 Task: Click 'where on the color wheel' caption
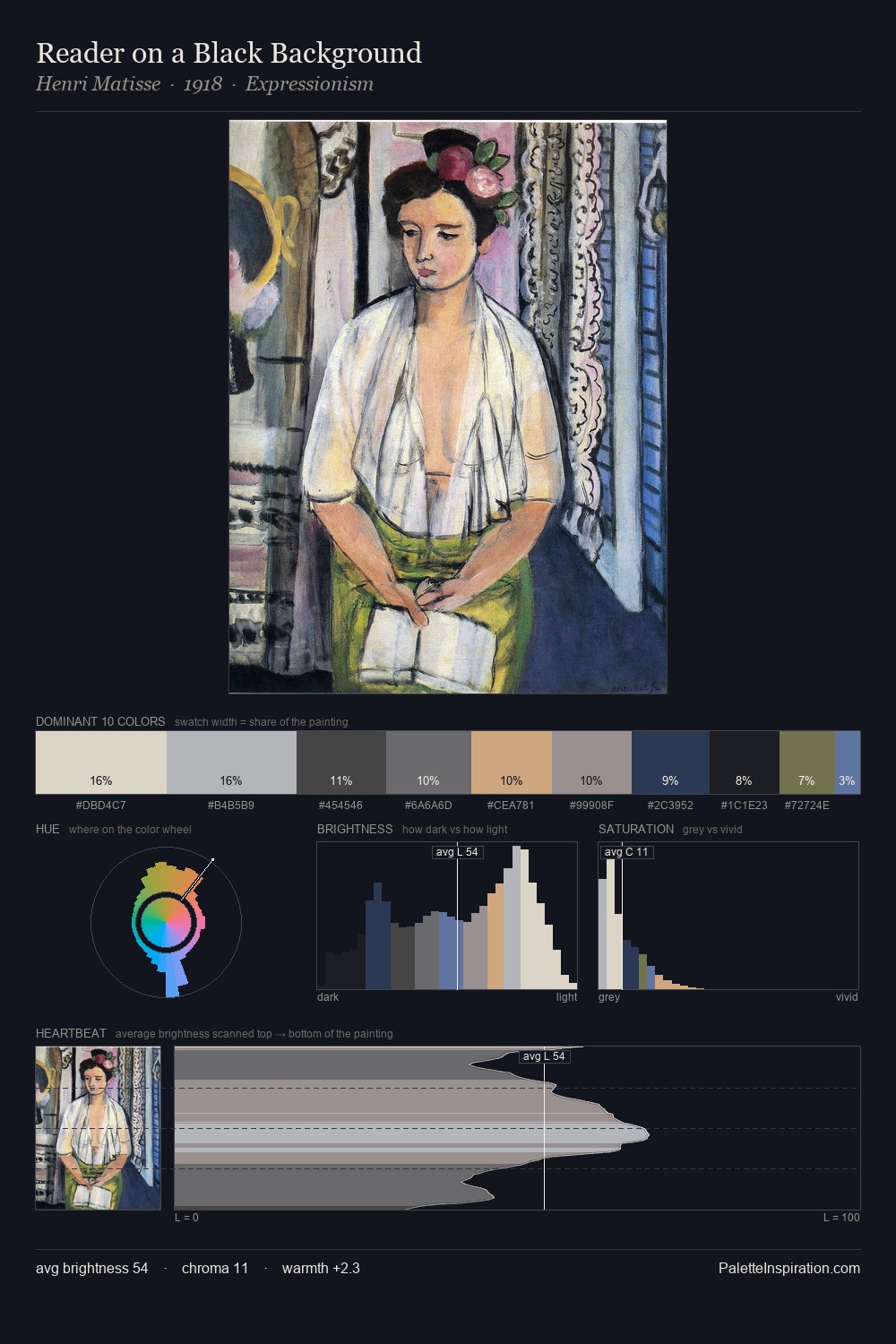coord(130,829)
